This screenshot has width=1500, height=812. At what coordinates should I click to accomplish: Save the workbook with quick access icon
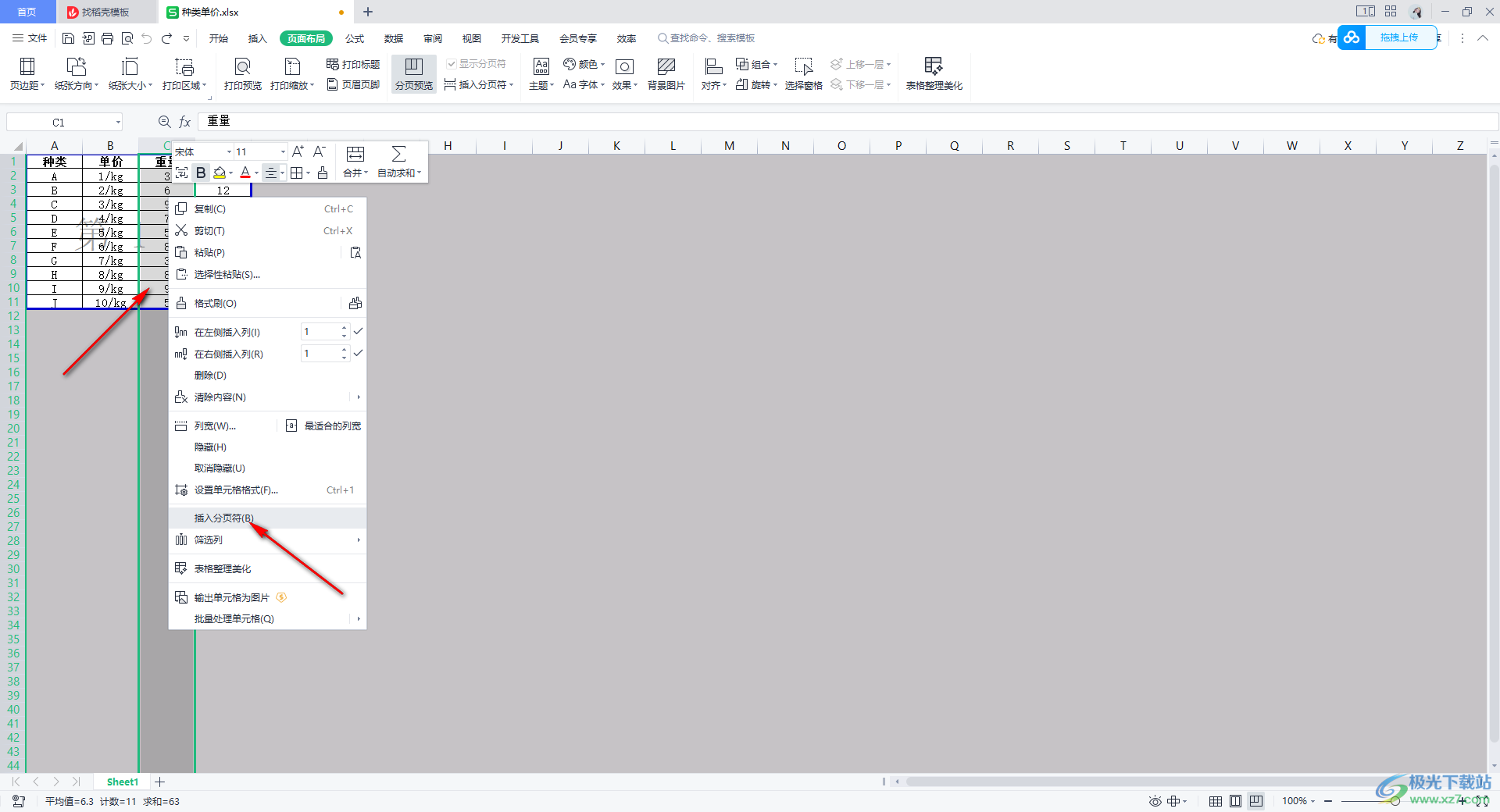(69, 38)
